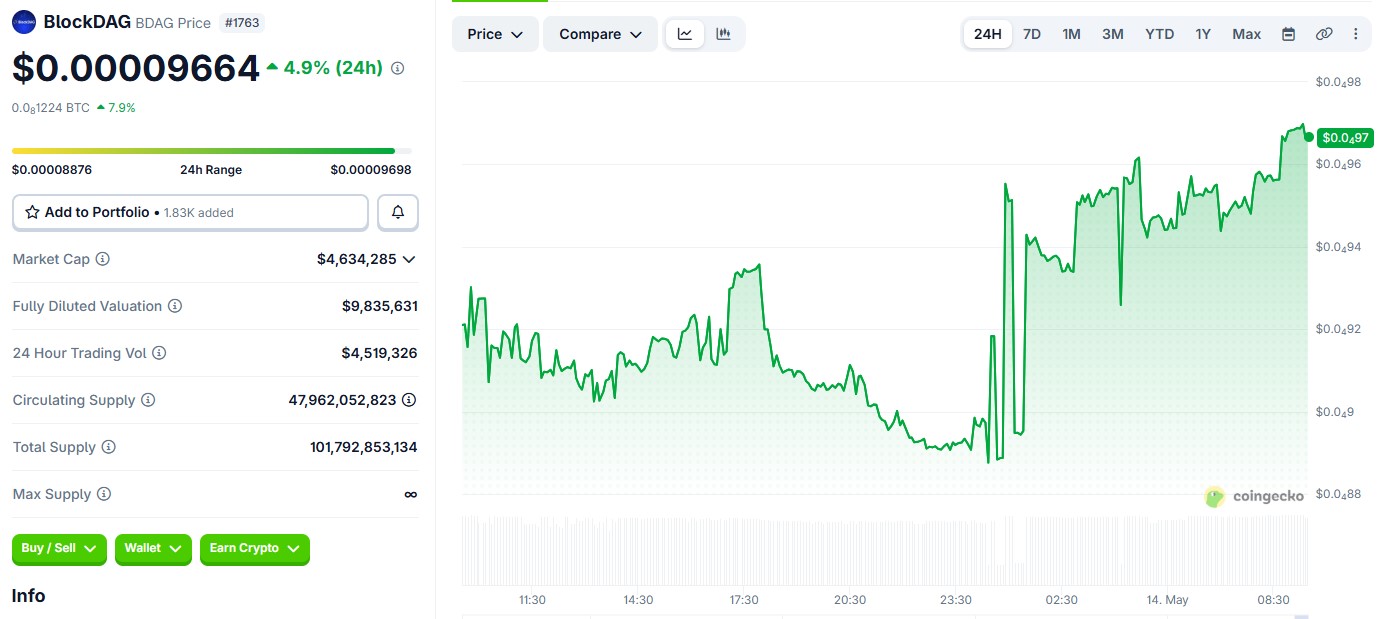Click the star icon in Add to Portfolio
Image resolution: width=1382 pixels, height=619 pixels.
[32, 212]
